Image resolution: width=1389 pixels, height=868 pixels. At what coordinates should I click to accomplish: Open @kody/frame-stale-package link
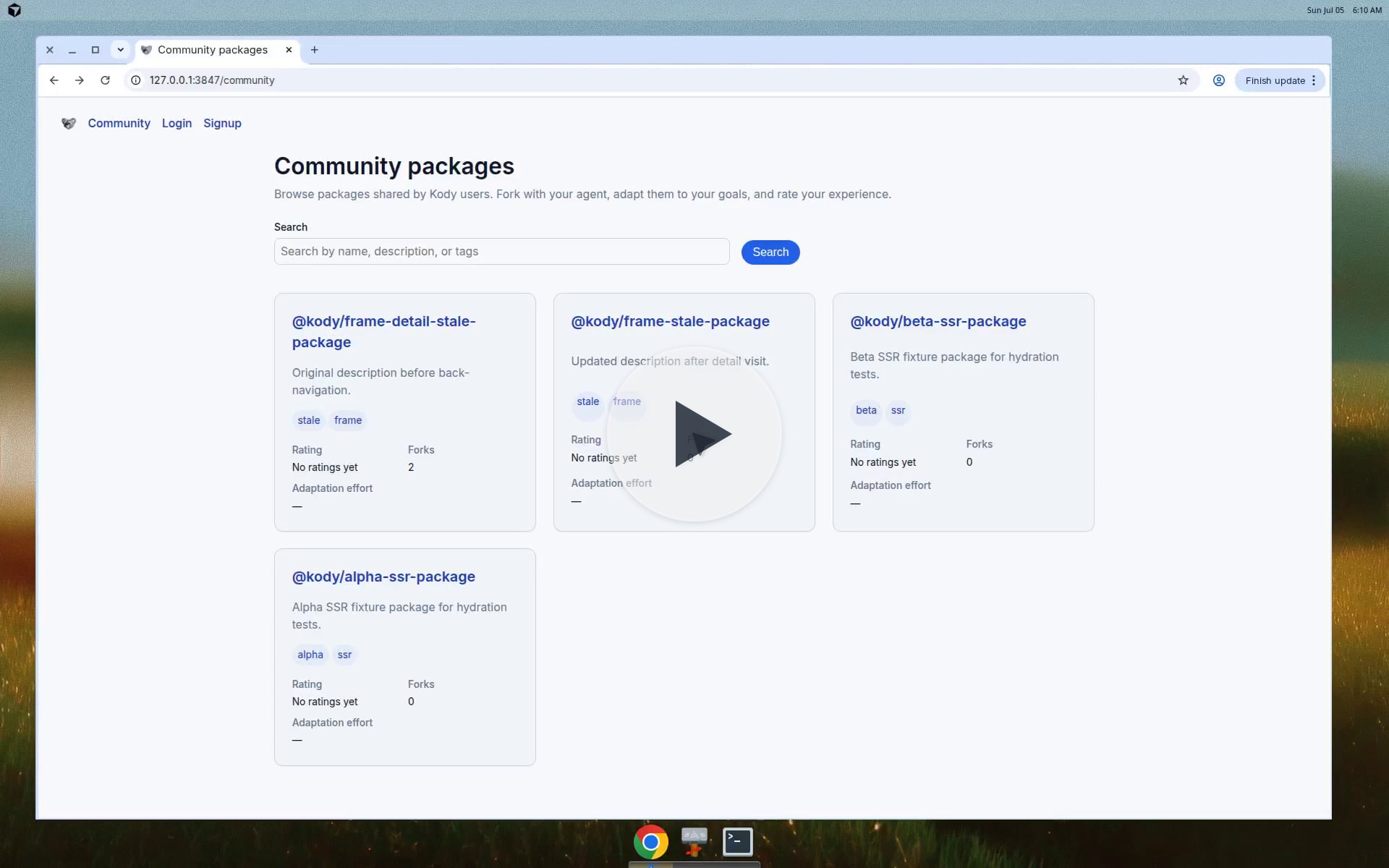click(x=670, y=321)
